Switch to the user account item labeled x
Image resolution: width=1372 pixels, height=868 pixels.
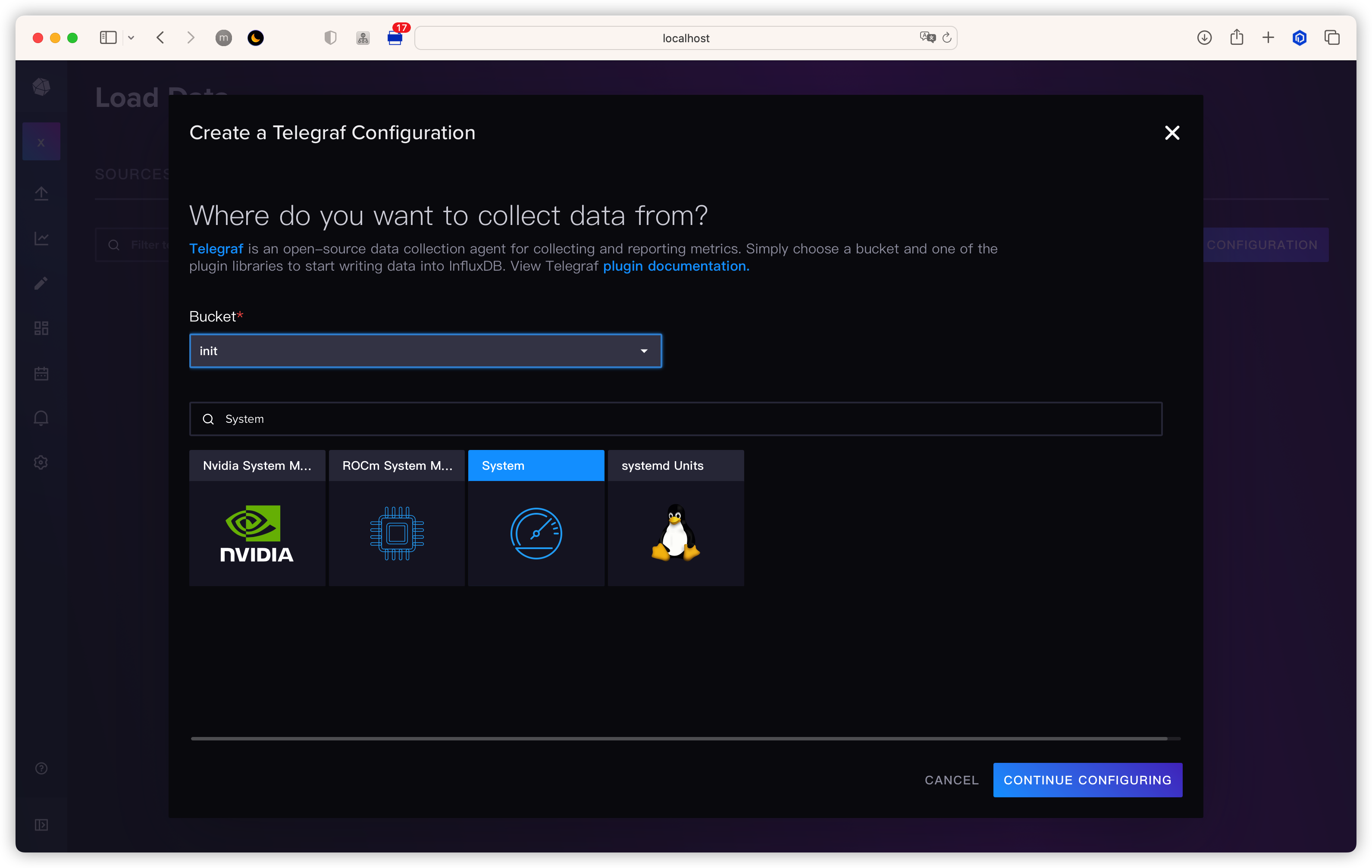pos(41,141)
